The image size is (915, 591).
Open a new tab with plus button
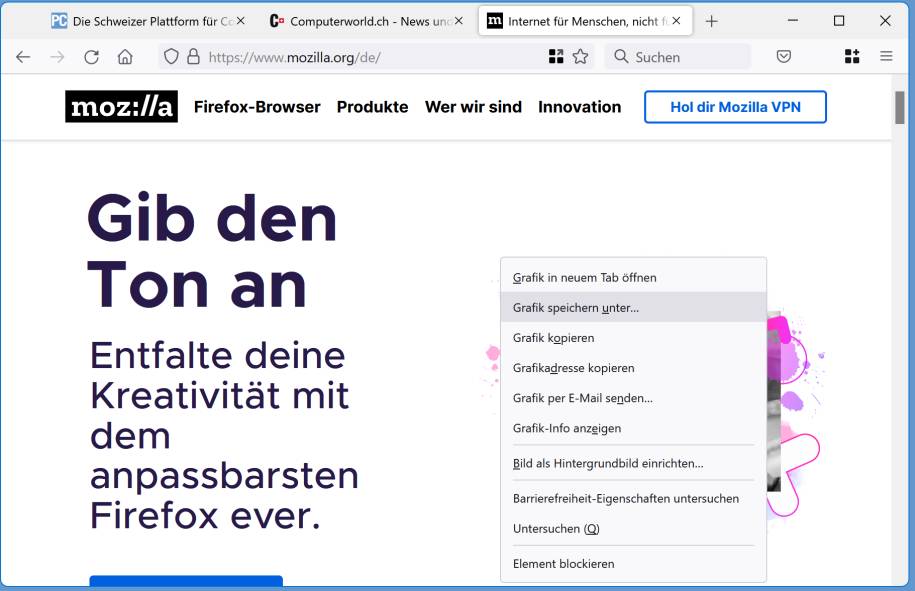[712, 21]
